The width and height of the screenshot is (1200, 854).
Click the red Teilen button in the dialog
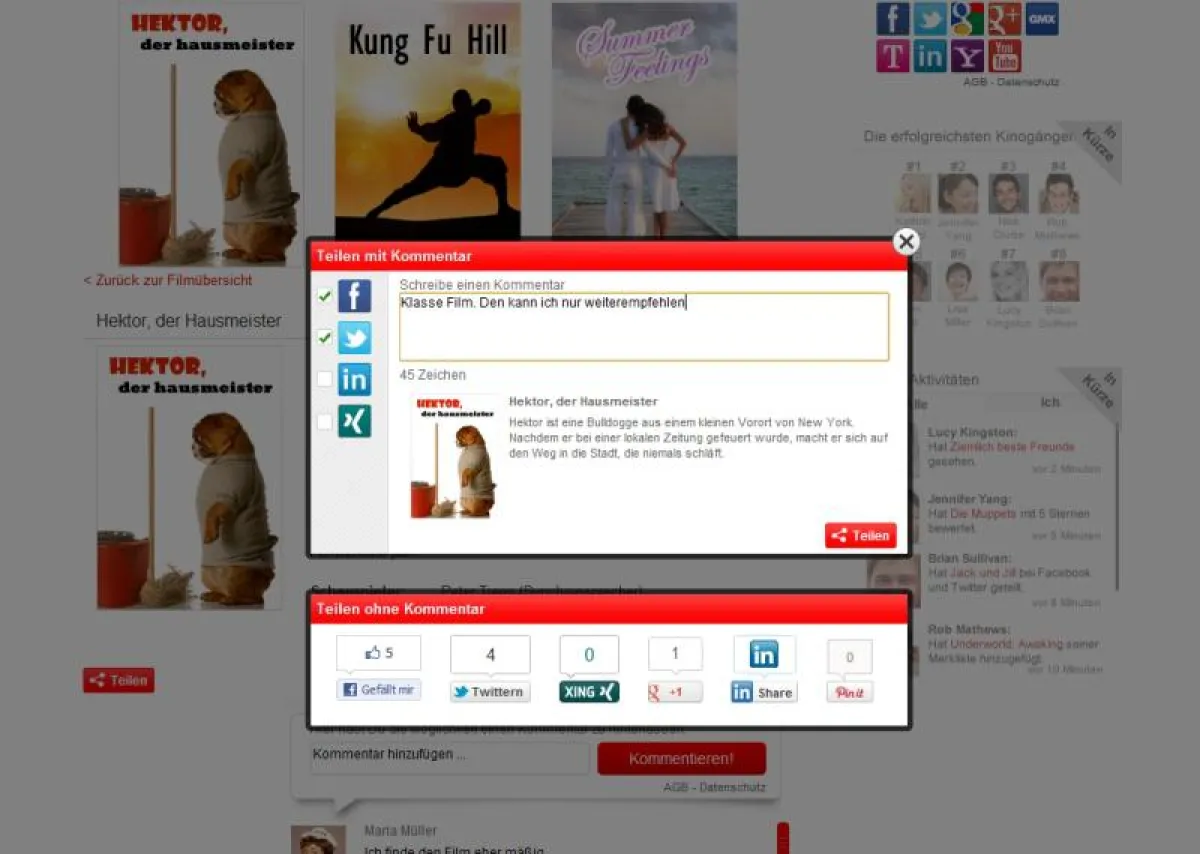[x=860, y=535]
